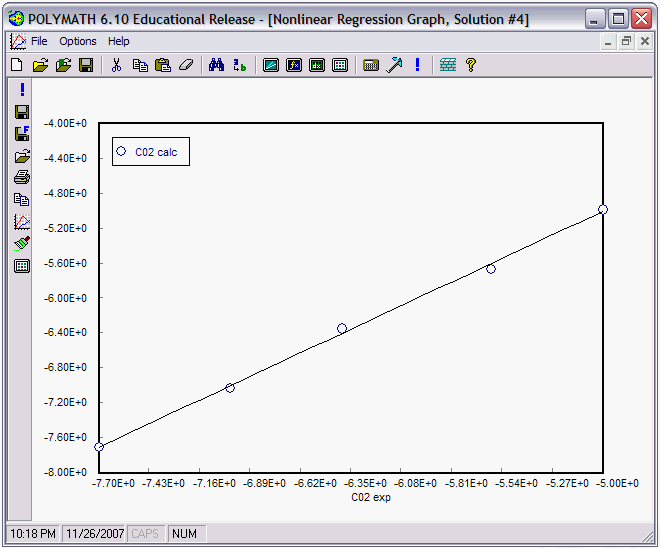Click the Paste clipboard icon
Screen dimensions: 660x548
pos(162,65)
